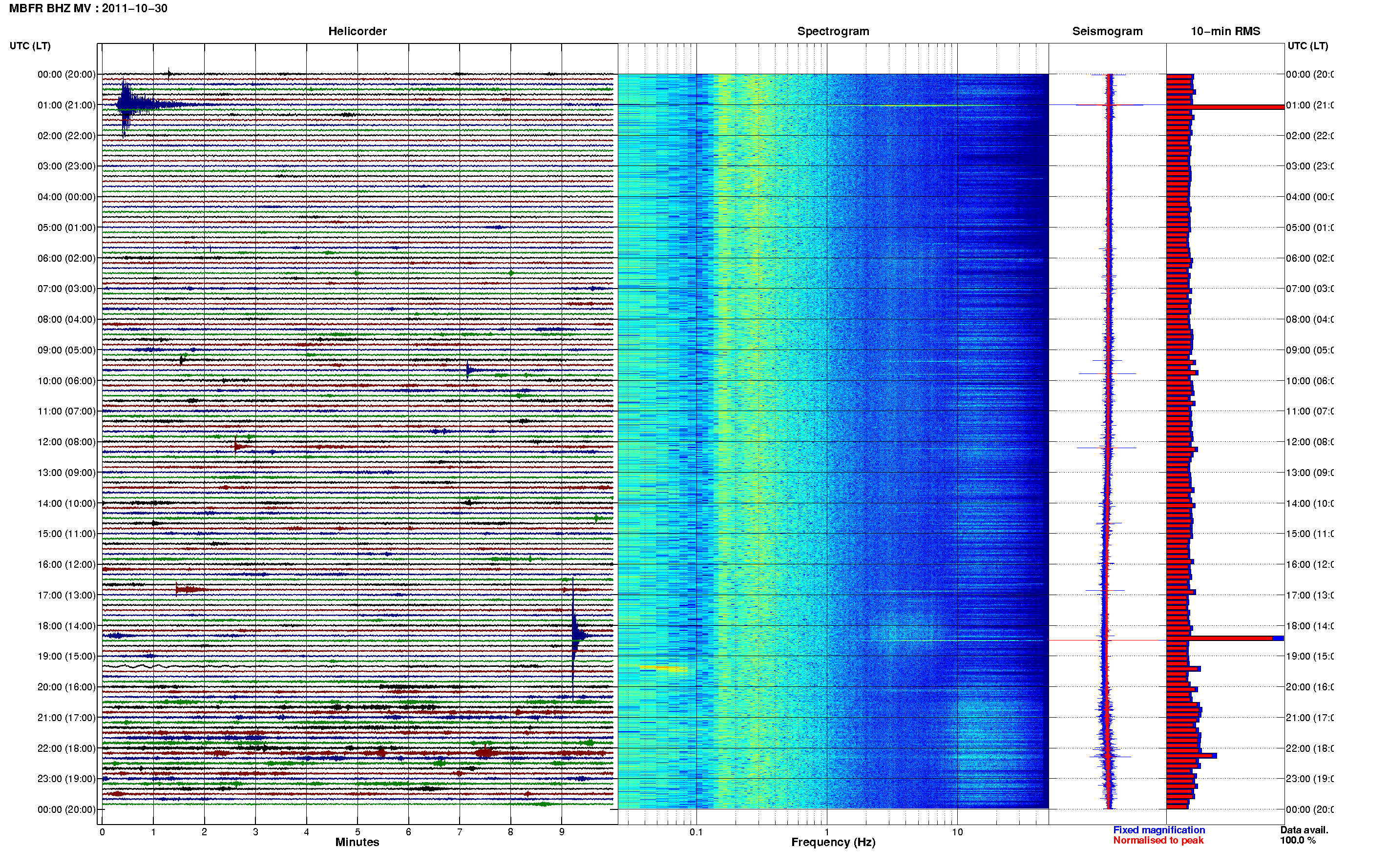
Task: Click the 'Frequency (Hz)' x-axis label
Action: [x=833, y=842]
